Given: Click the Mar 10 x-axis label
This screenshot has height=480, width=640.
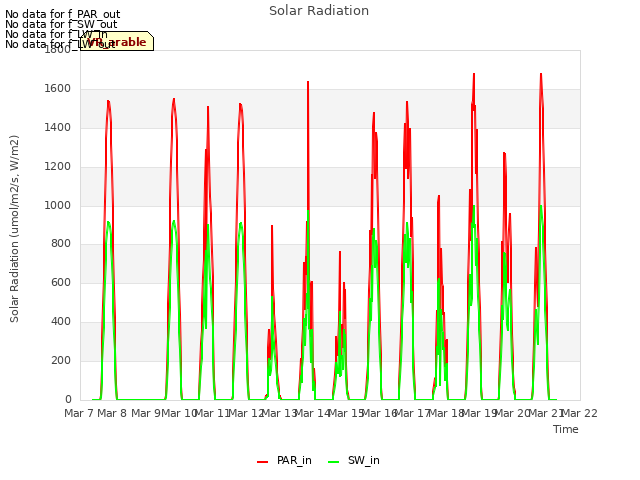Looking at the screenshot, I should (x=179, y=413).
